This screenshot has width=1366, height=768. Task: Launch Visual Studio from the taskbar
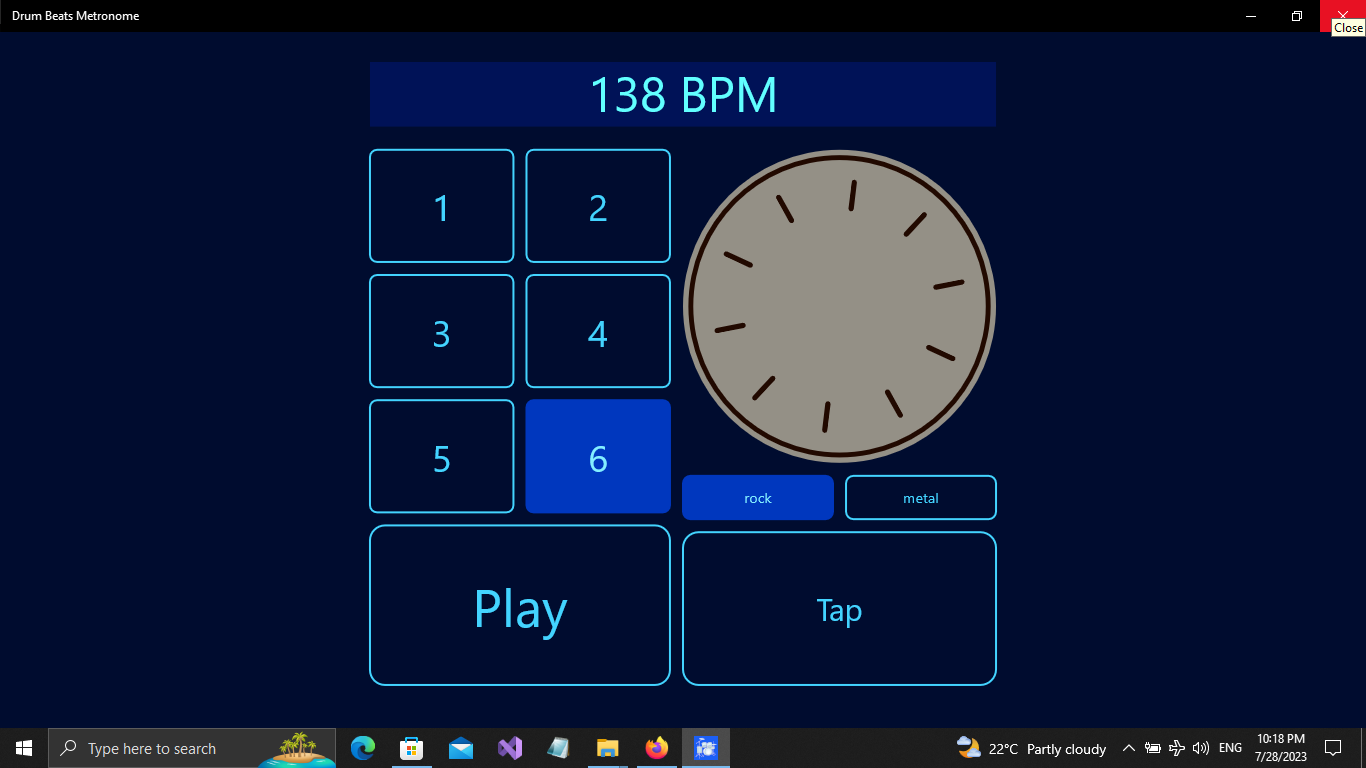510,748
